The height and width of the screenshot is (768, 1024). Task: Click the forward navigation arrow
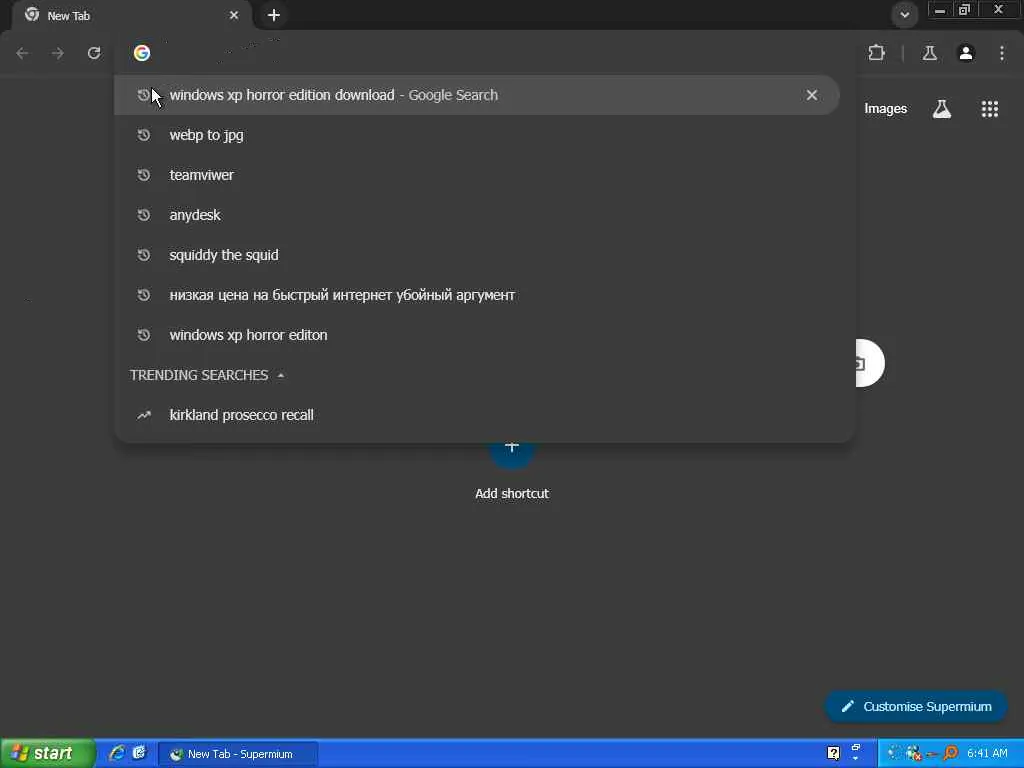coord(58,53)
